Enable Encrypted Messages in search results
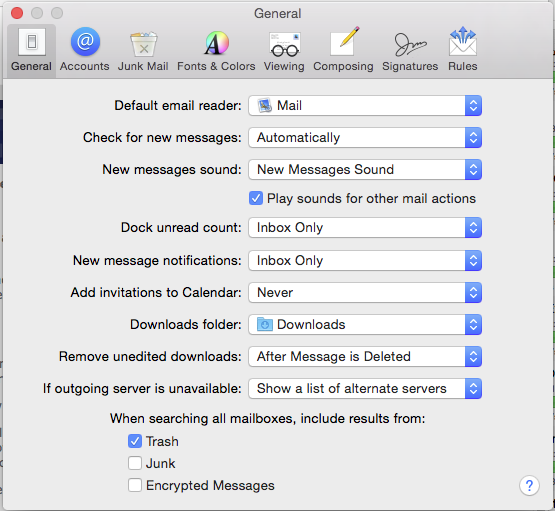The image size is (555, 511). click(135, 485)
